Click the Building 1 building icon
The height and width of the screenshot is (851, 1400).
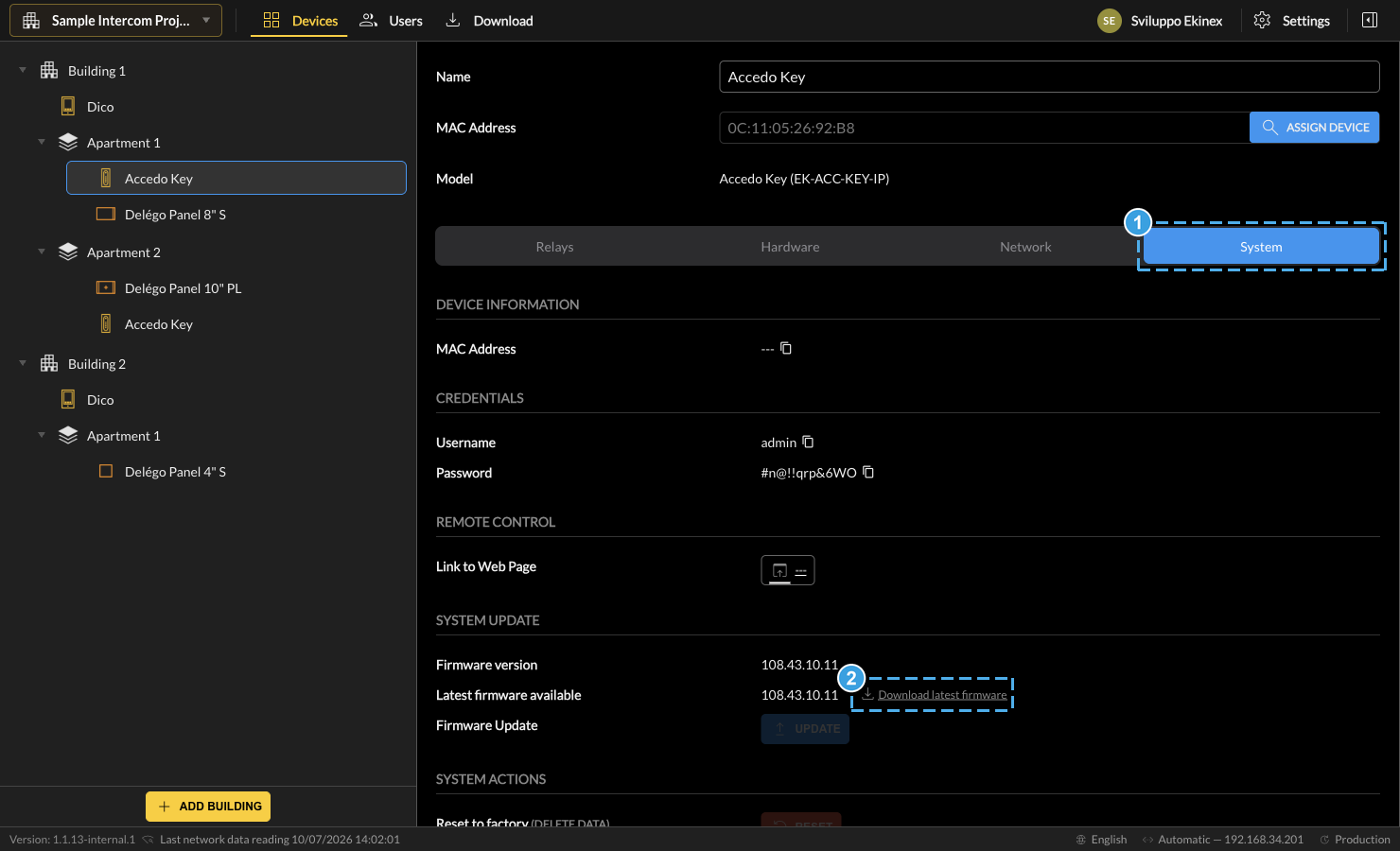49,70
